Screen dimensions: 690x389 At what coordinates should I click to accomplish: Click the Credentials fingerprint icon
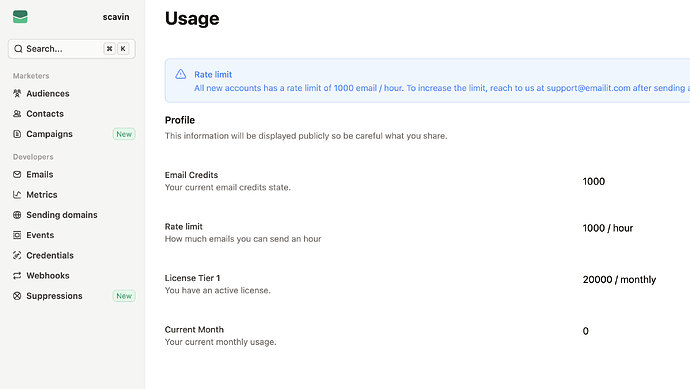coord(17,255)
